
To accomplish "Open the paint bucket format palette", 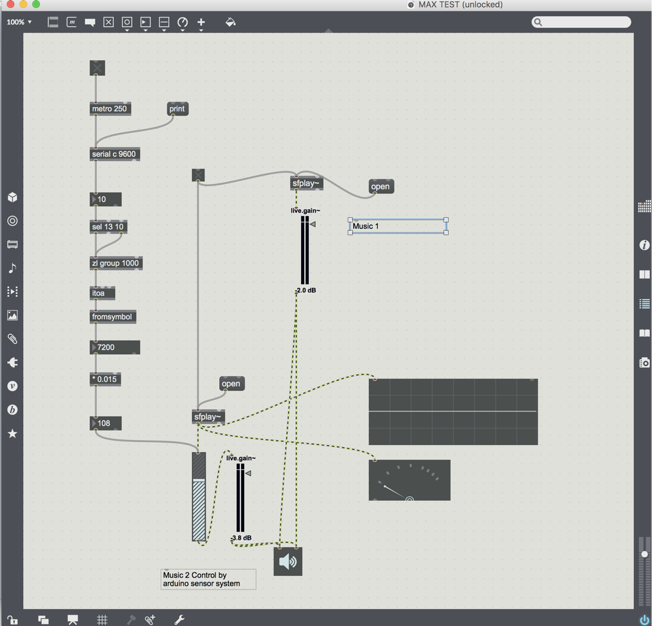I will [230, 22].
